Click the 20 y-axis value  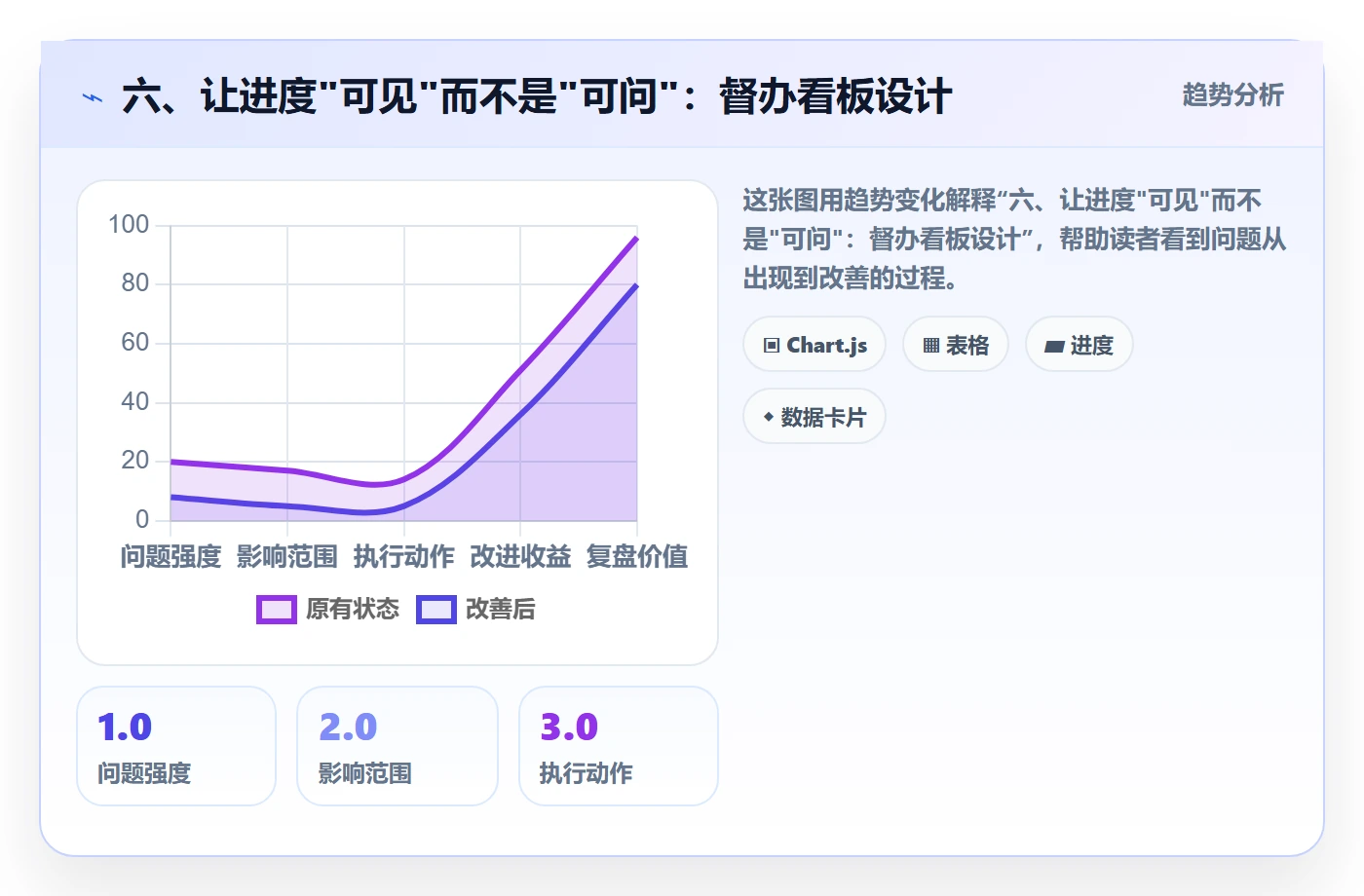point(135,461)
